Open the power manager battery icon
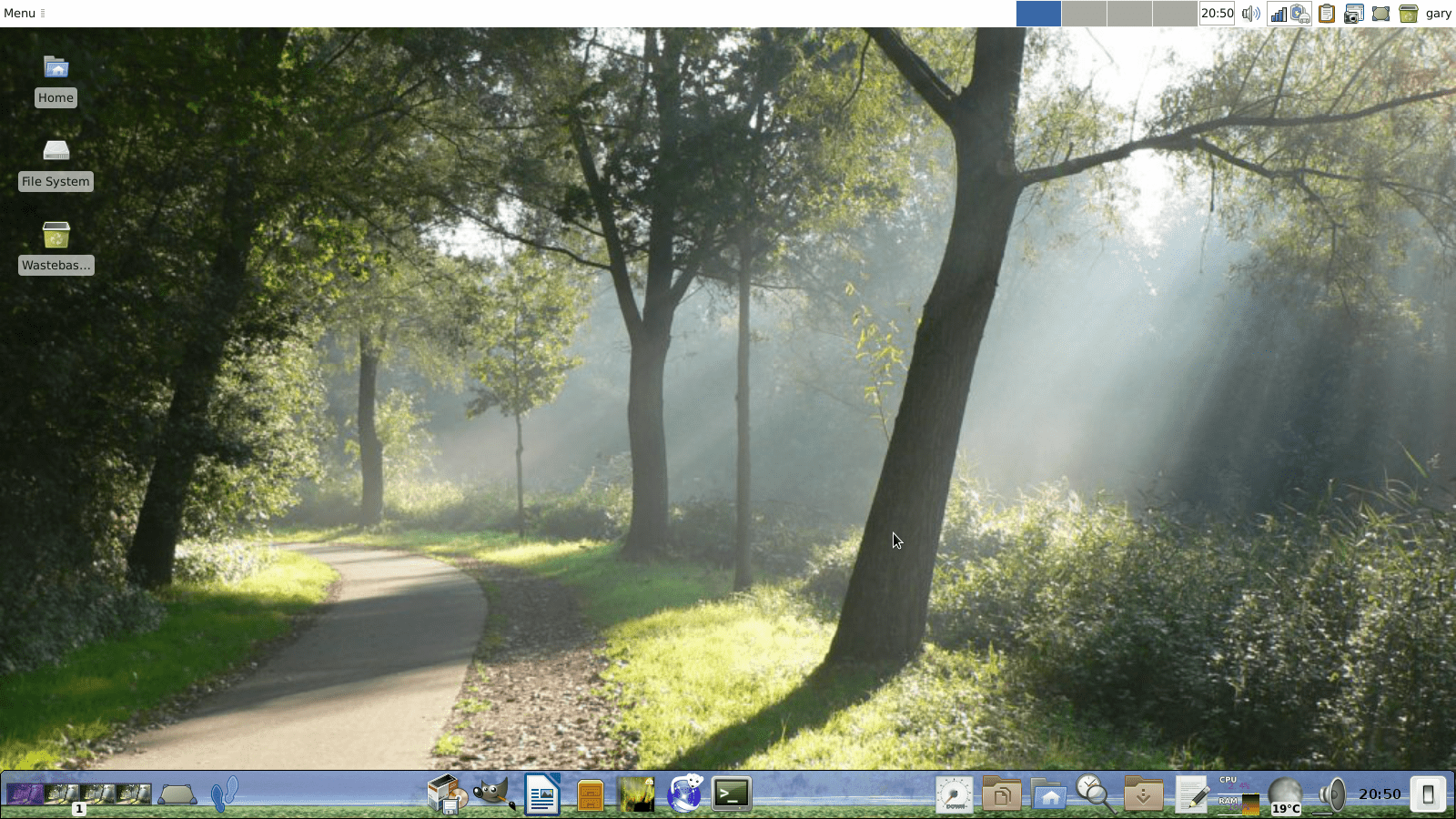This screenshot has height=819, width=1456. [1300, 14]
